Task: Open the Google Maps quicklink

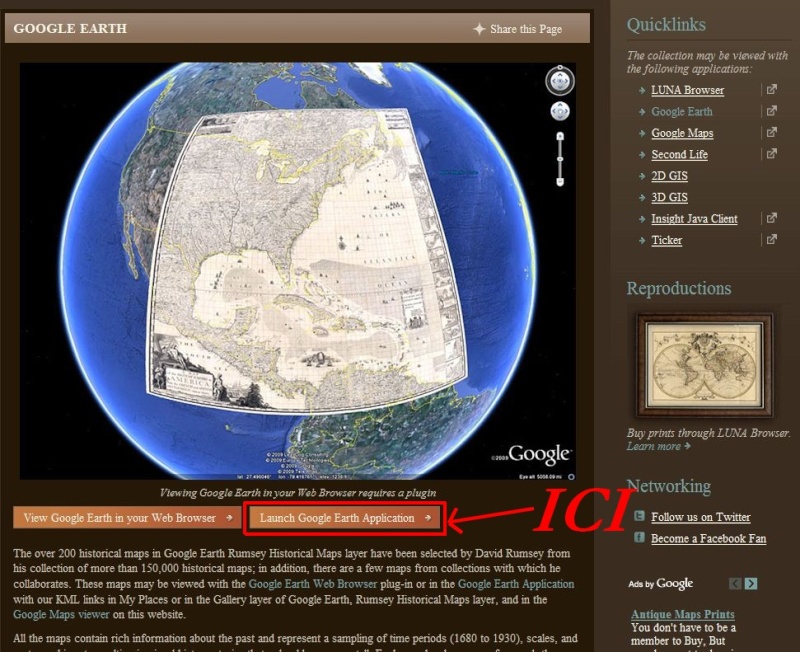Action: [682, 133]
